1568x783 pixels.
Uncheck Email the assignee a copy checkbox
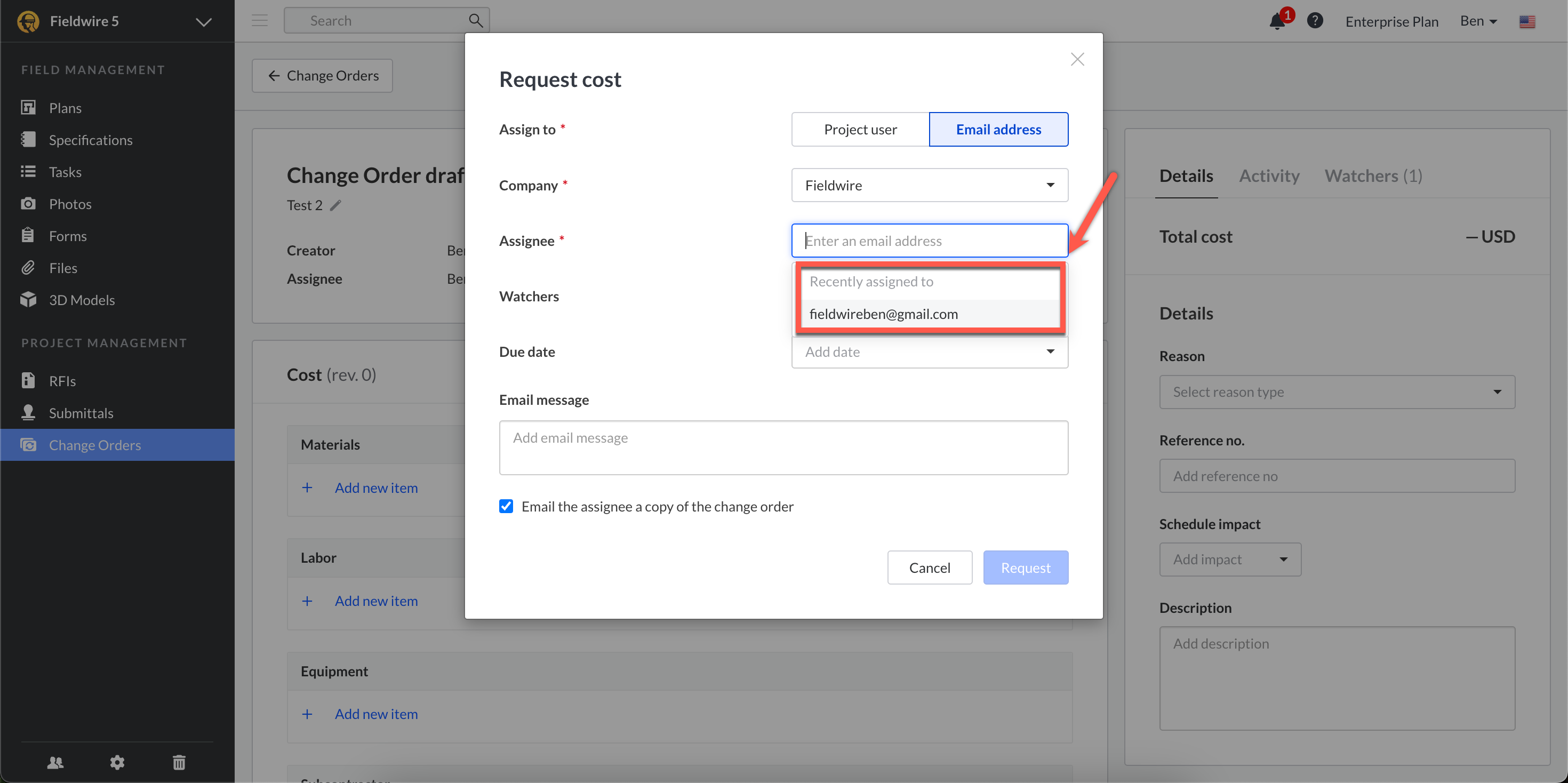point(506,506)
